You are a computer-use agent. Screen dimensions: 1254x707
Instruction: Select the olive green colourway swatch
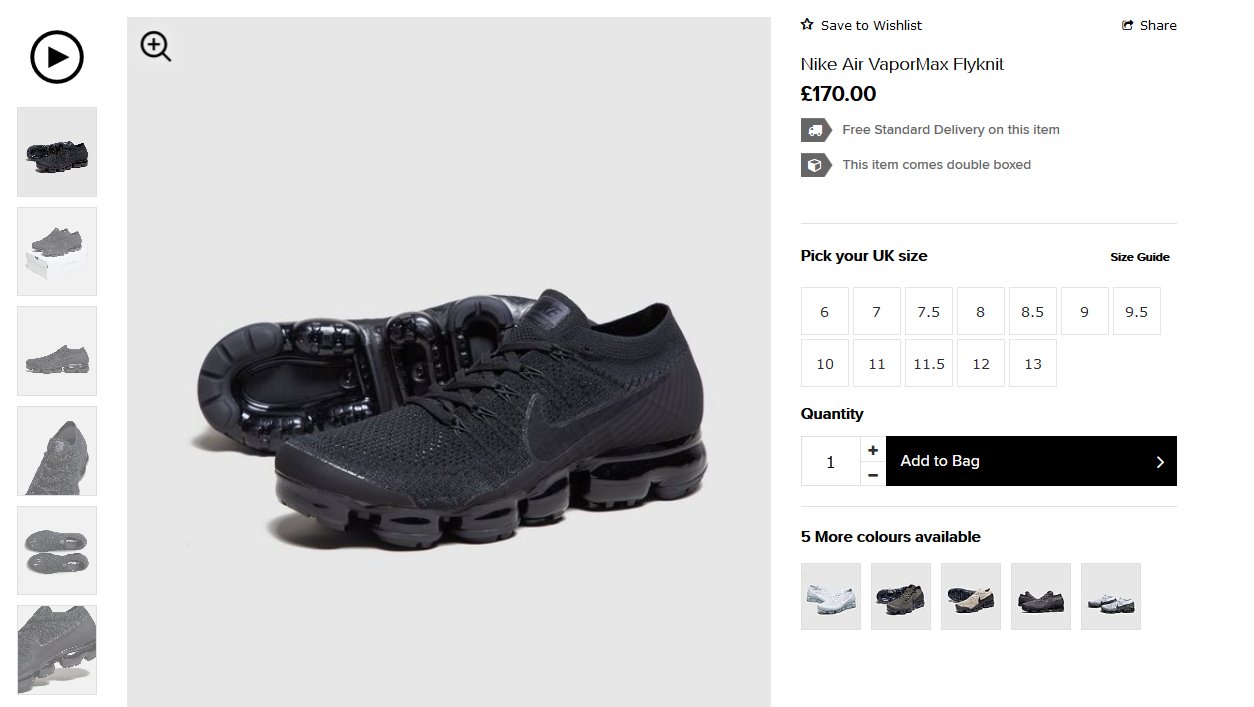click(x=901, y=596)
